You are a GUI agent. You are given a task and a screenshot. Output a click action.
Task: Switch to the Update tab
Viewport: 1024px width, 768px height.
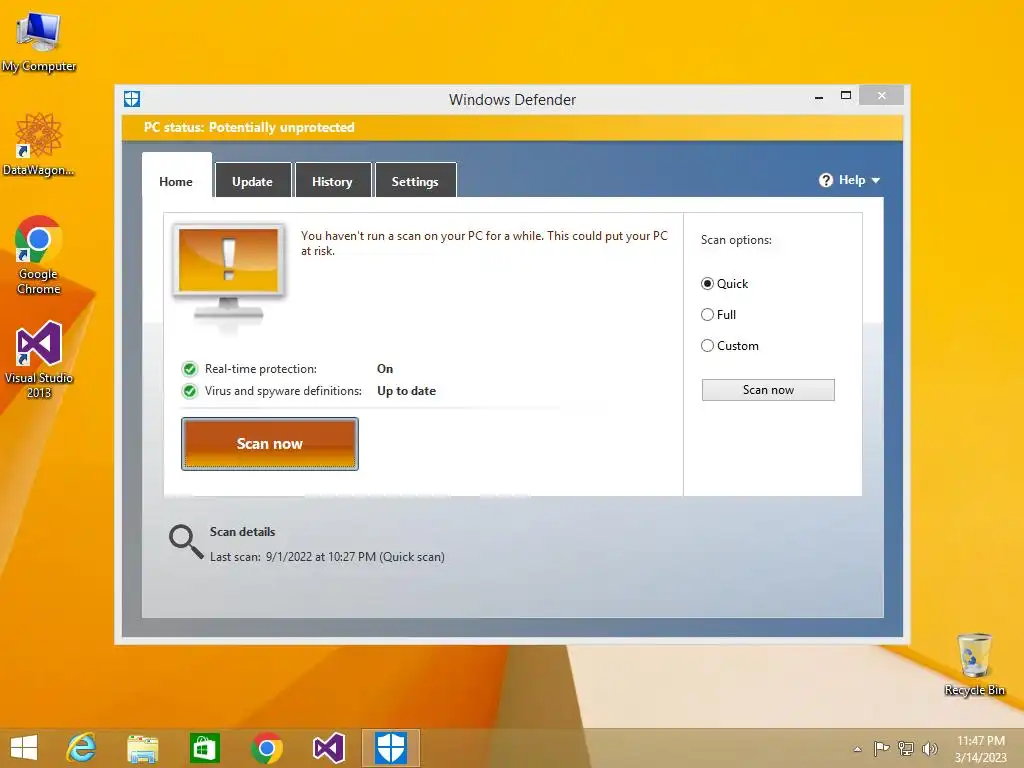pos(253,181)
